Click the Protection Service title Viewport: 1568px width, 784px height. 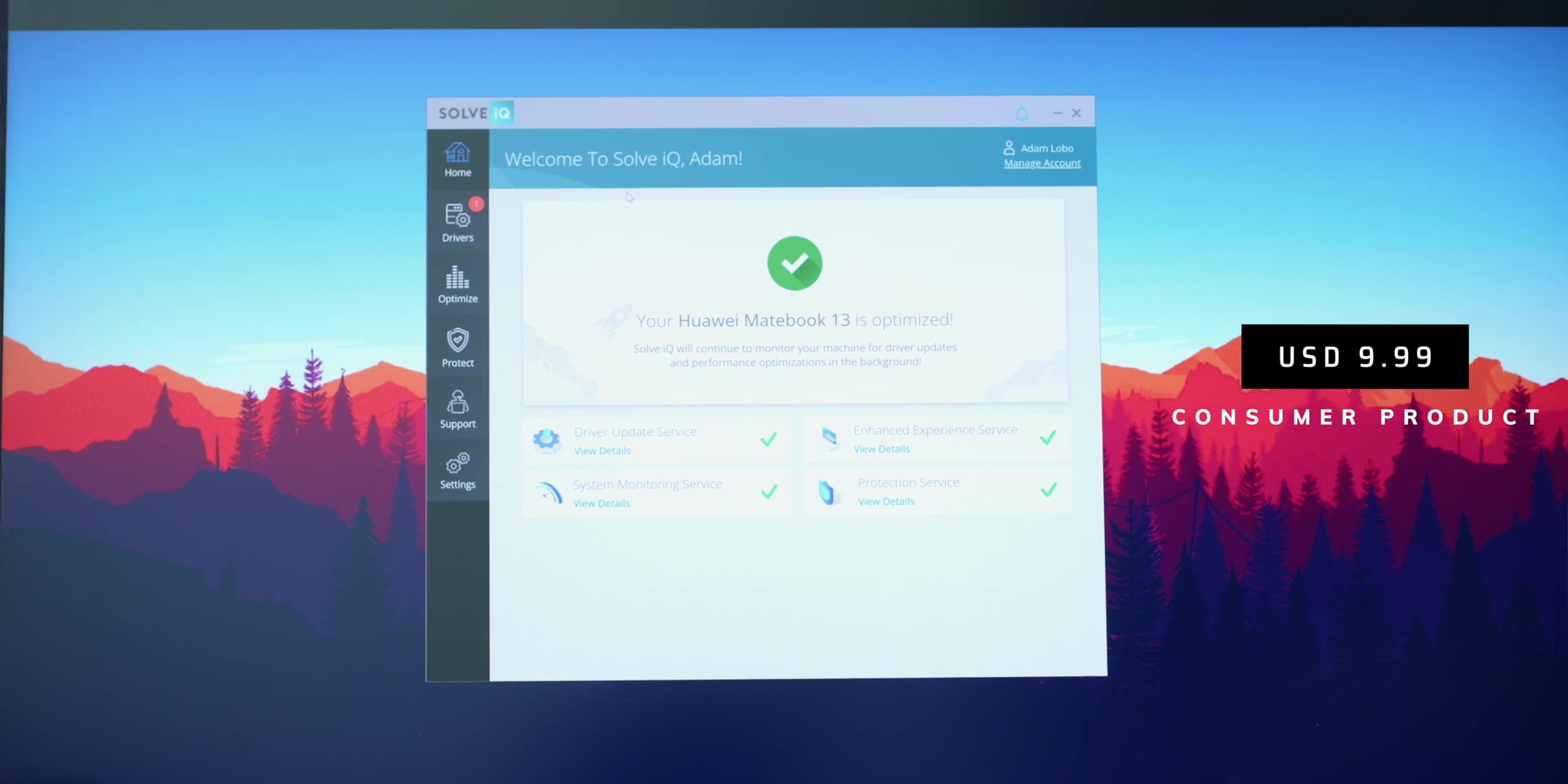(908, 483)
